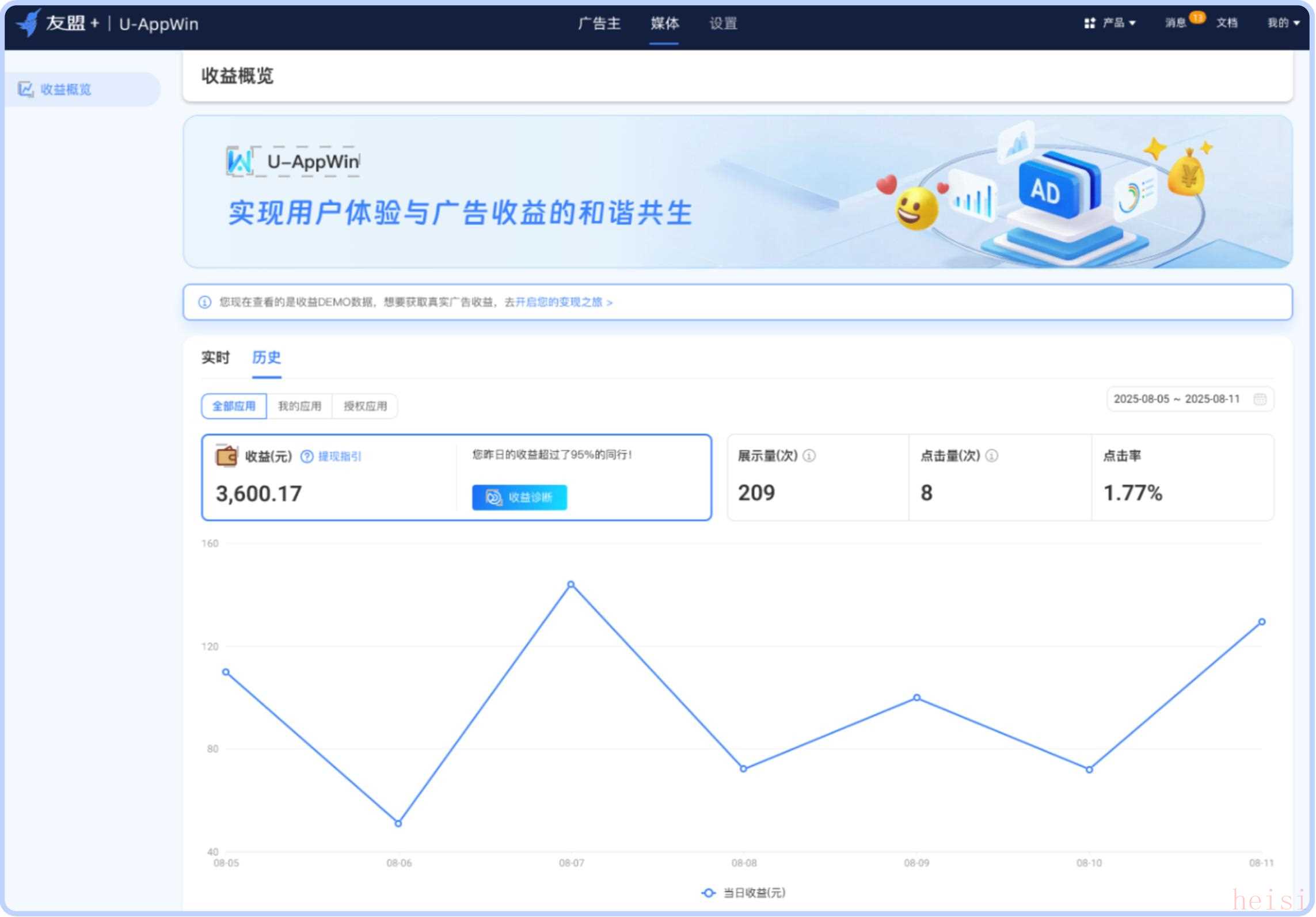
Task: Click the 产品 grid icon in header
Action: click(1089, 23)
